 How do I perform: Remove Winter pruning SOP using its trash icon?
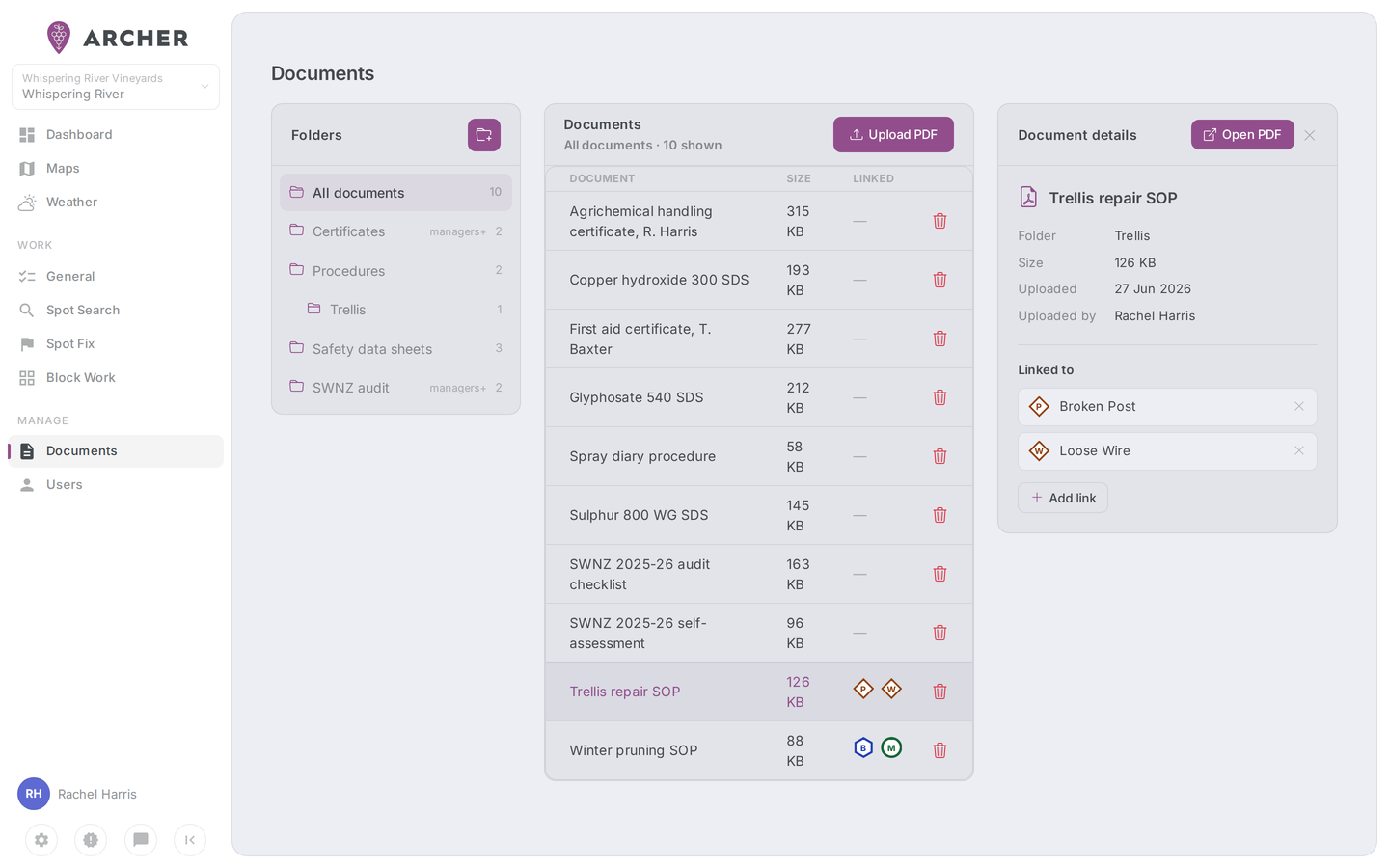click(x=940, y=750)
